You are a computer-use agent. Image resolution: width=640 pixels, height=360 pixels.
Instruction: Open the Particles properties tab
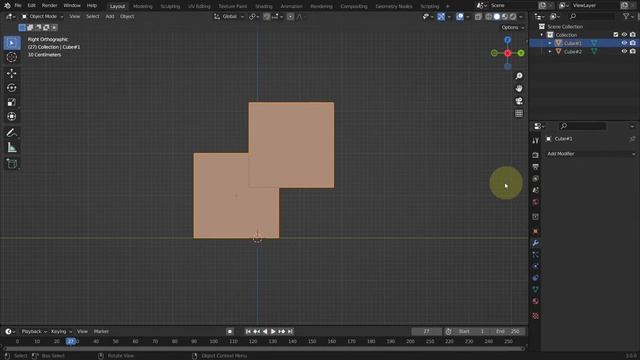pos(536,255)
